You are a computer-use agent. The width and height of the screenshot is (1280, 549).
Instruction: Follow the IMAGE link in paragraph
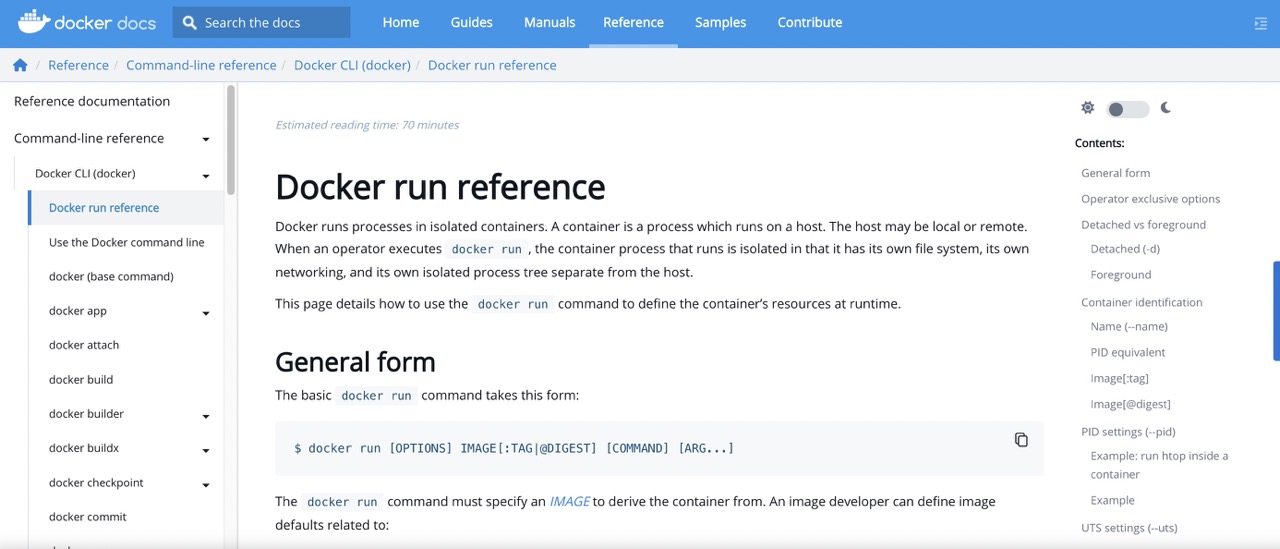click(569, 501)
